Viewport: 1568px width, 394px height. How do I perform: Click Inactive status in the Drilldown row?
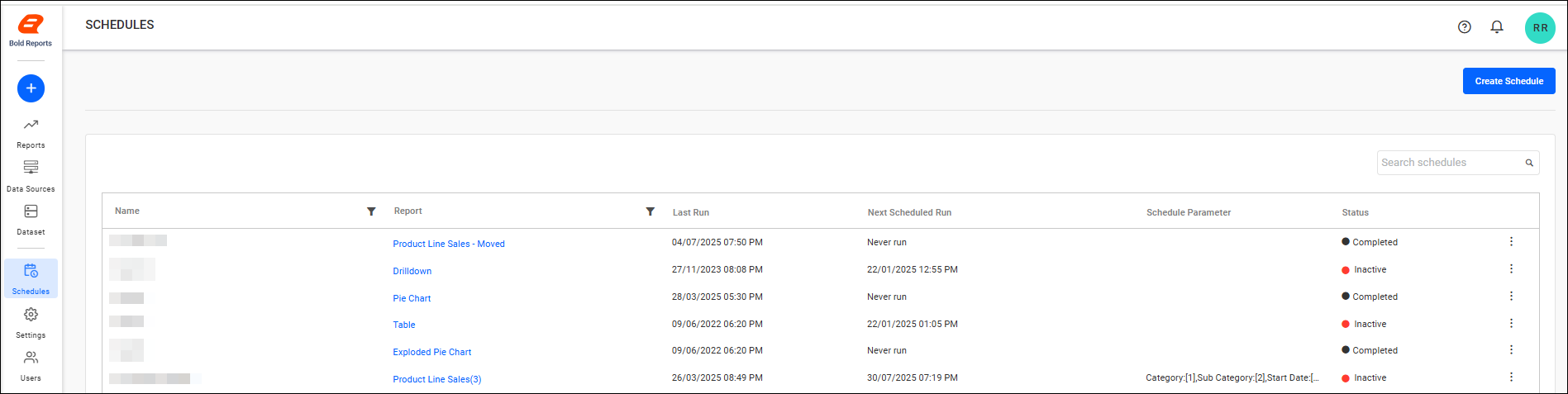point(1364,269)
